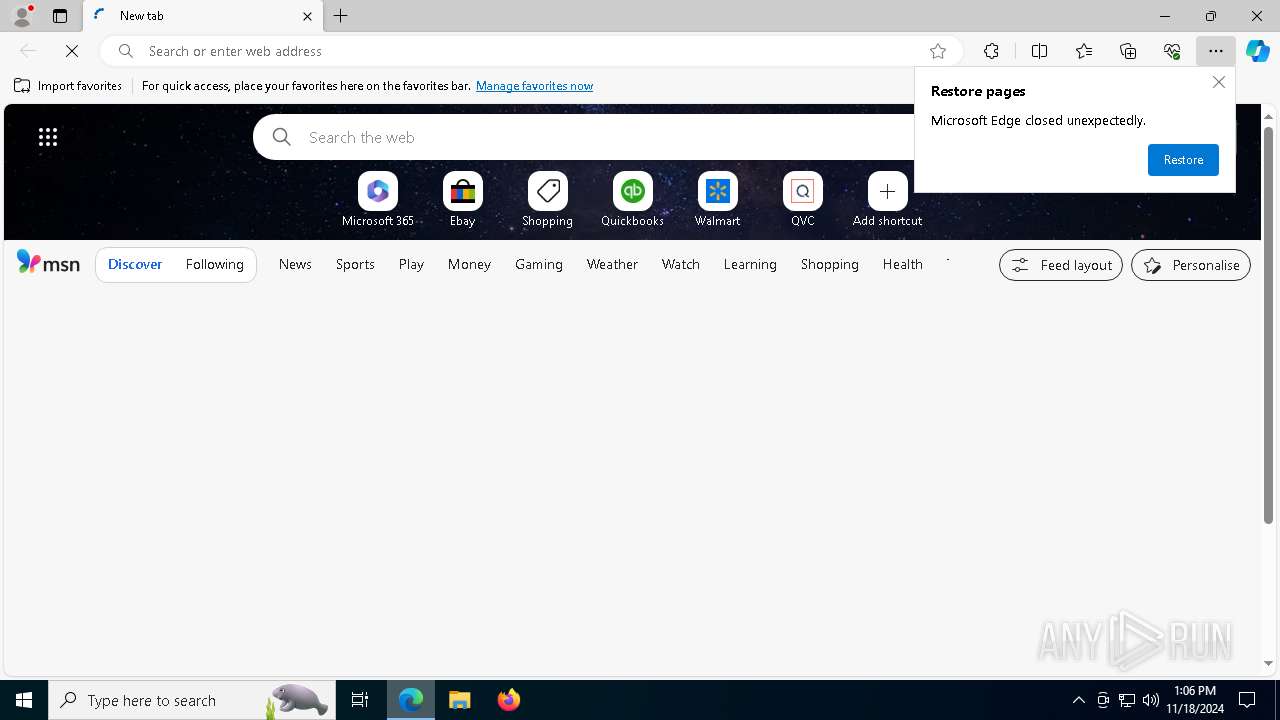This screenshot has height=720, width=1280.
Task: Toggle split screen view
Action: pos(1040,51)
